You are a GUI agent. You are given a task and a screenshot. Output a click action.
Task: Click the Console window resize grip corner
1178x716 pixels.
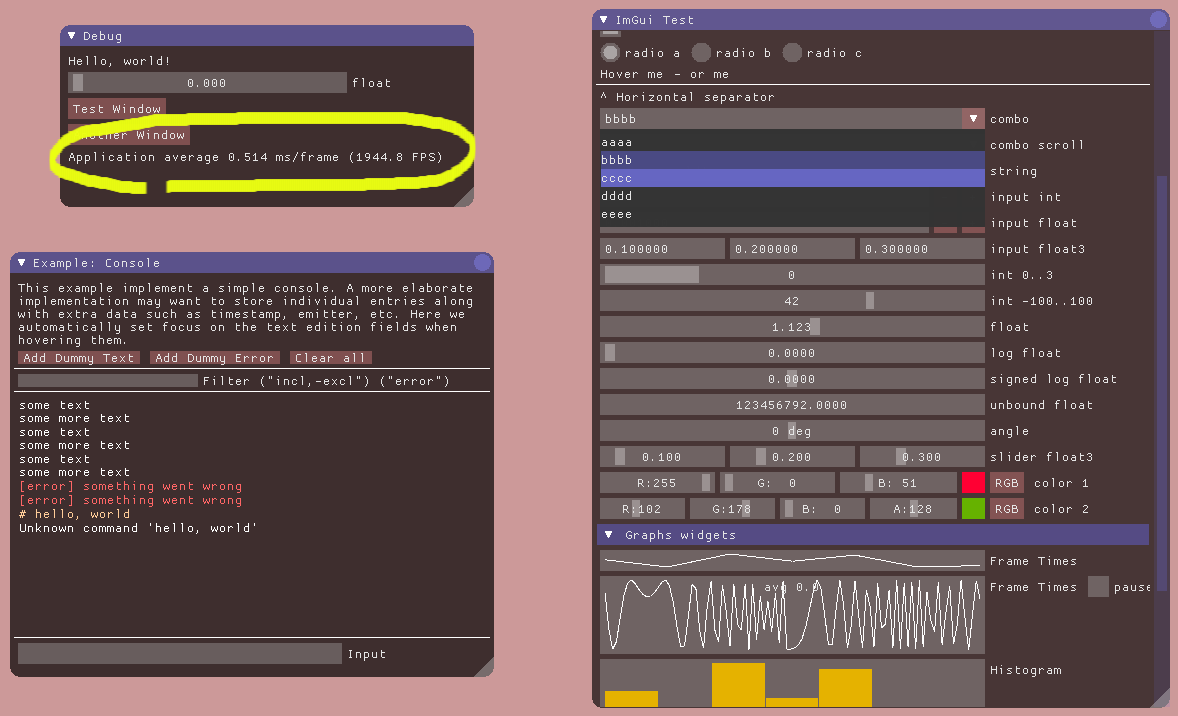pos(484,667)
